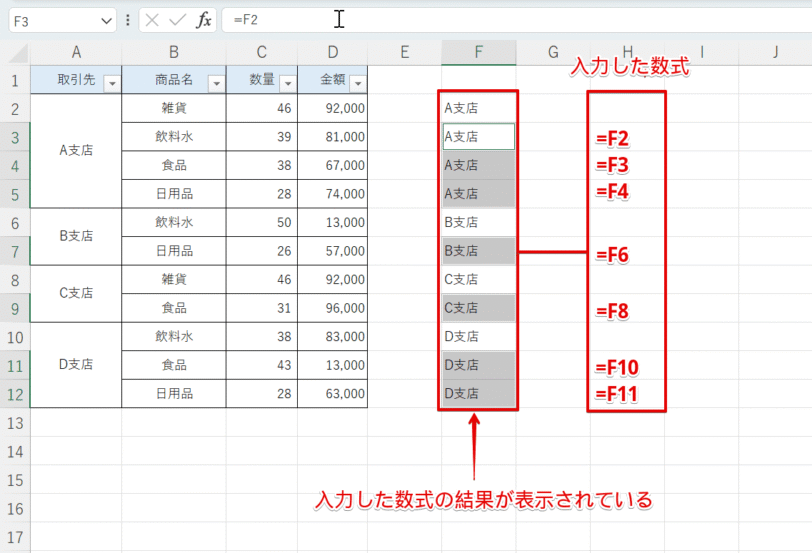Click cell F10 containing D支店
The height and width of the screenshot is (553, 812).
tap(479, 337)
